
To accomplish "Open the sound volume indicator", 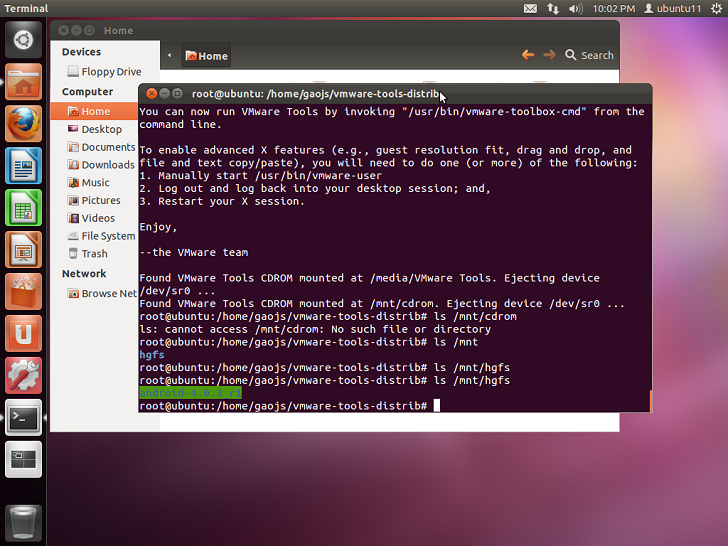I will (576, 8).
